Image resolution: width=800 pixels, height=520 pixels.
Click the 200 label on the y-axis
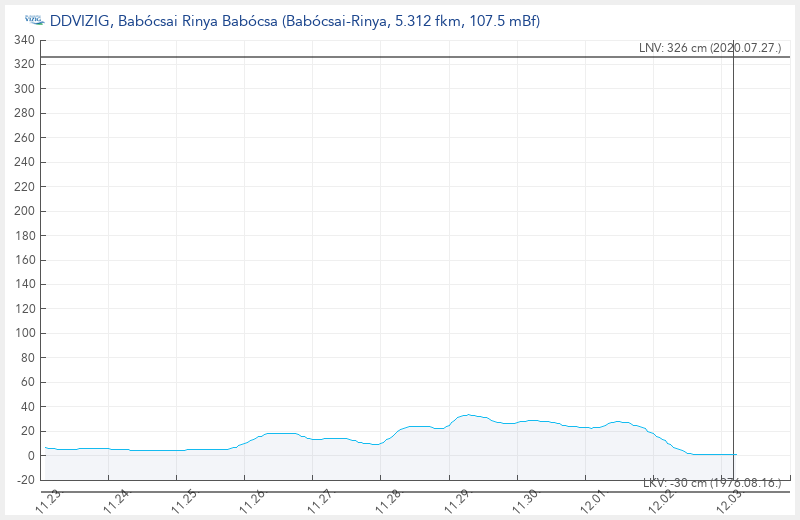(x=25, y=211)
